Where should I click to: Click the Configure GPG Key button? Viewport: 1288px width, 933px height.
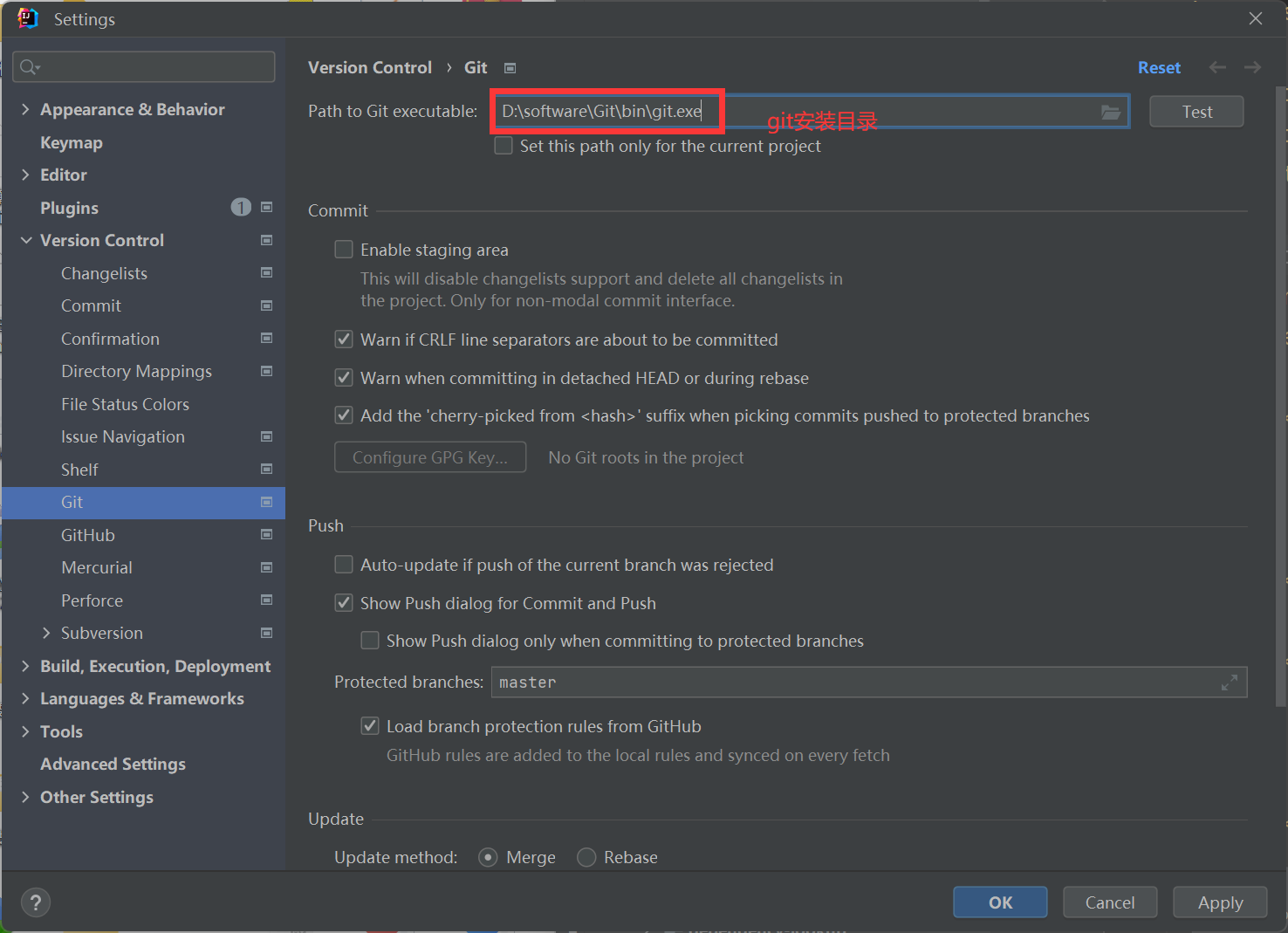point(430,457)
